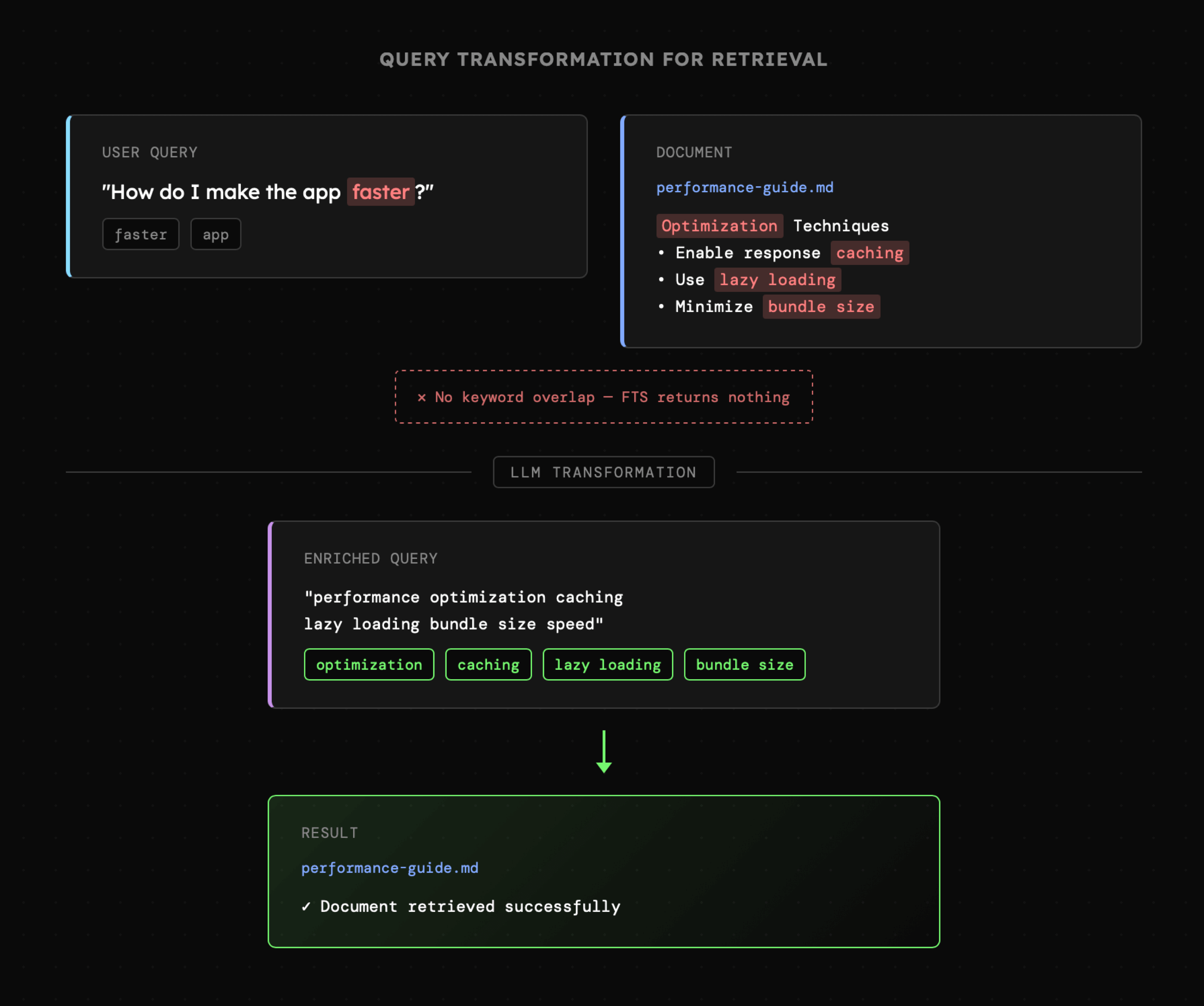This screenshot has height=1006, width=1204.
Task: Click highlighted 'bundle size' in document list
Action: pos(820,307)
